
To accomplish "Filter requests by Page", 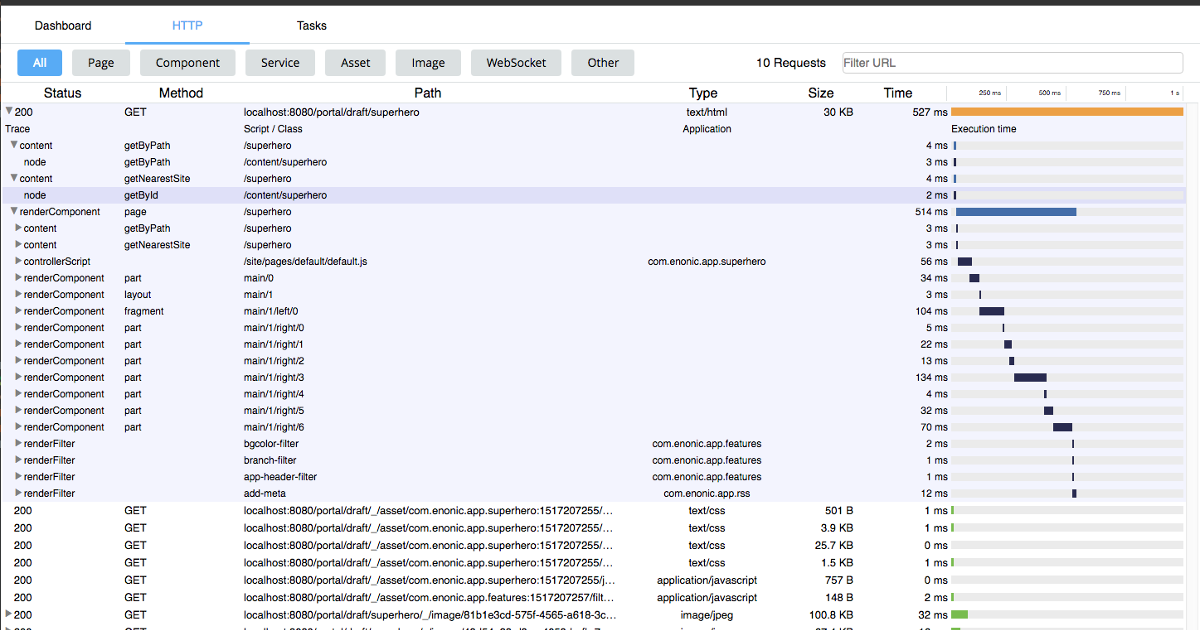I will click(101, 62).
